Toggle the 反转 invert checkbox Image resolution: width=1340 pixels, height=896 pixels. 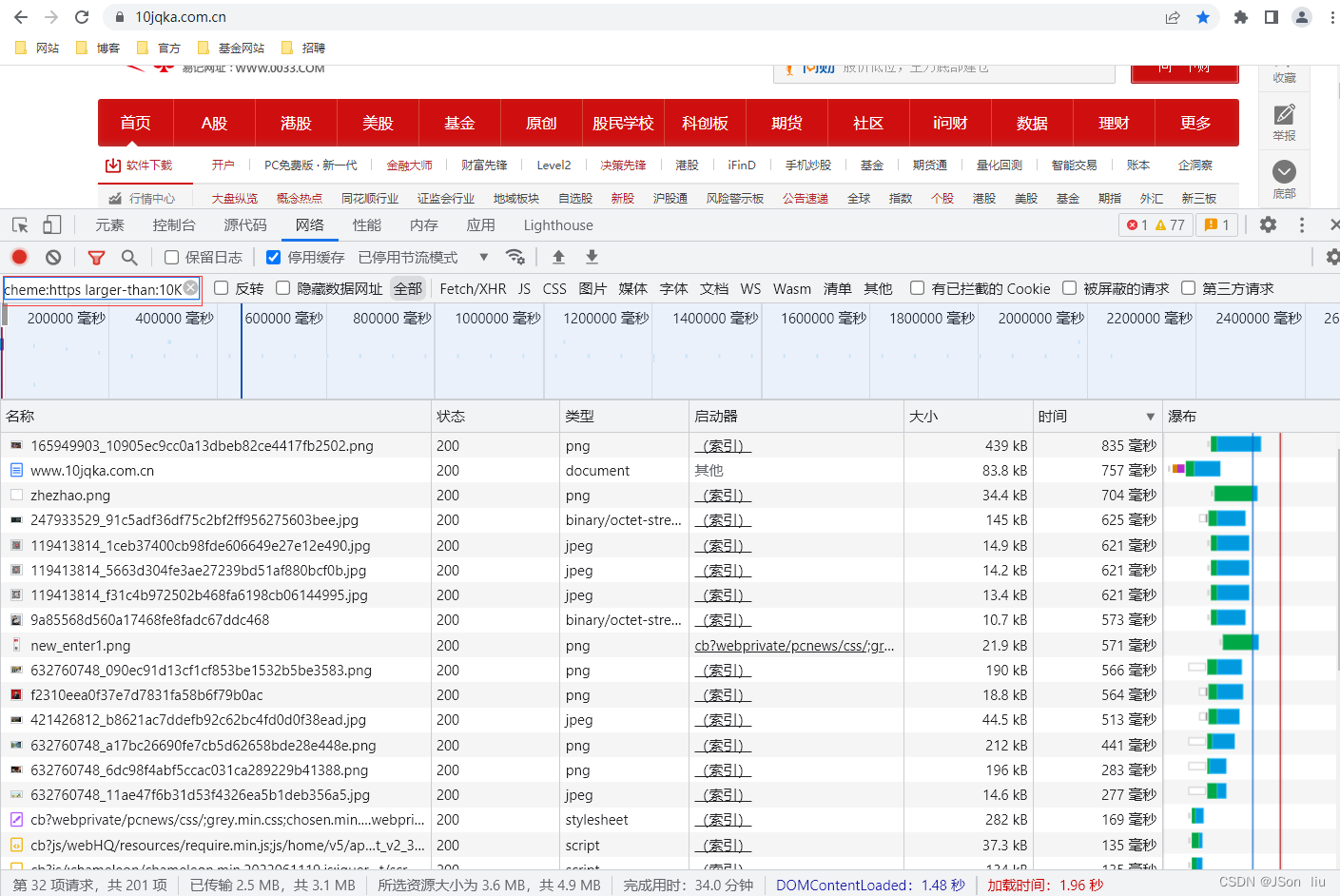(222, 288)
